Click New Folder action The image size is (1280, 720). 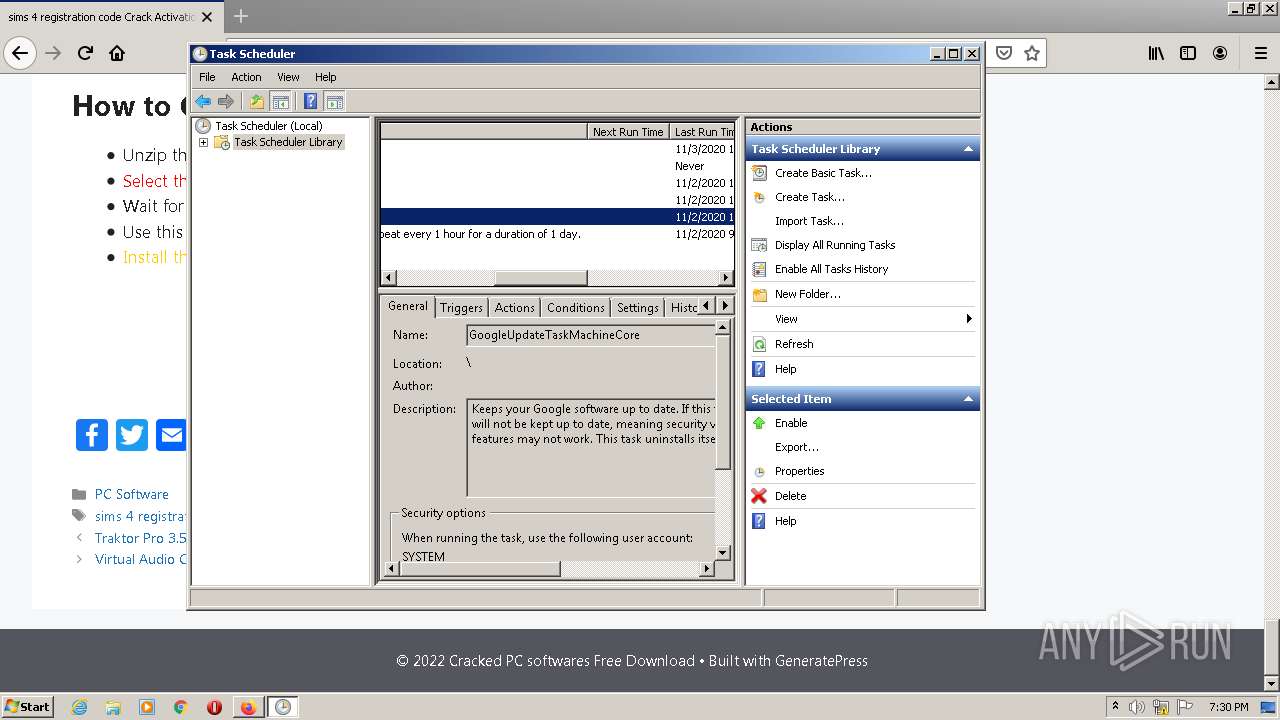[808, 294]
